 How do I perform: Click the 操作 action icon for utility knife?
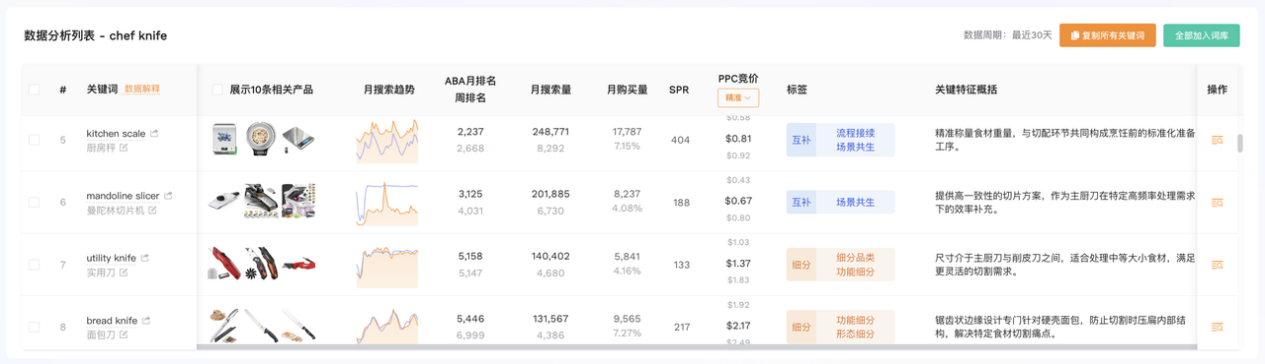(x=1217, y=264)
